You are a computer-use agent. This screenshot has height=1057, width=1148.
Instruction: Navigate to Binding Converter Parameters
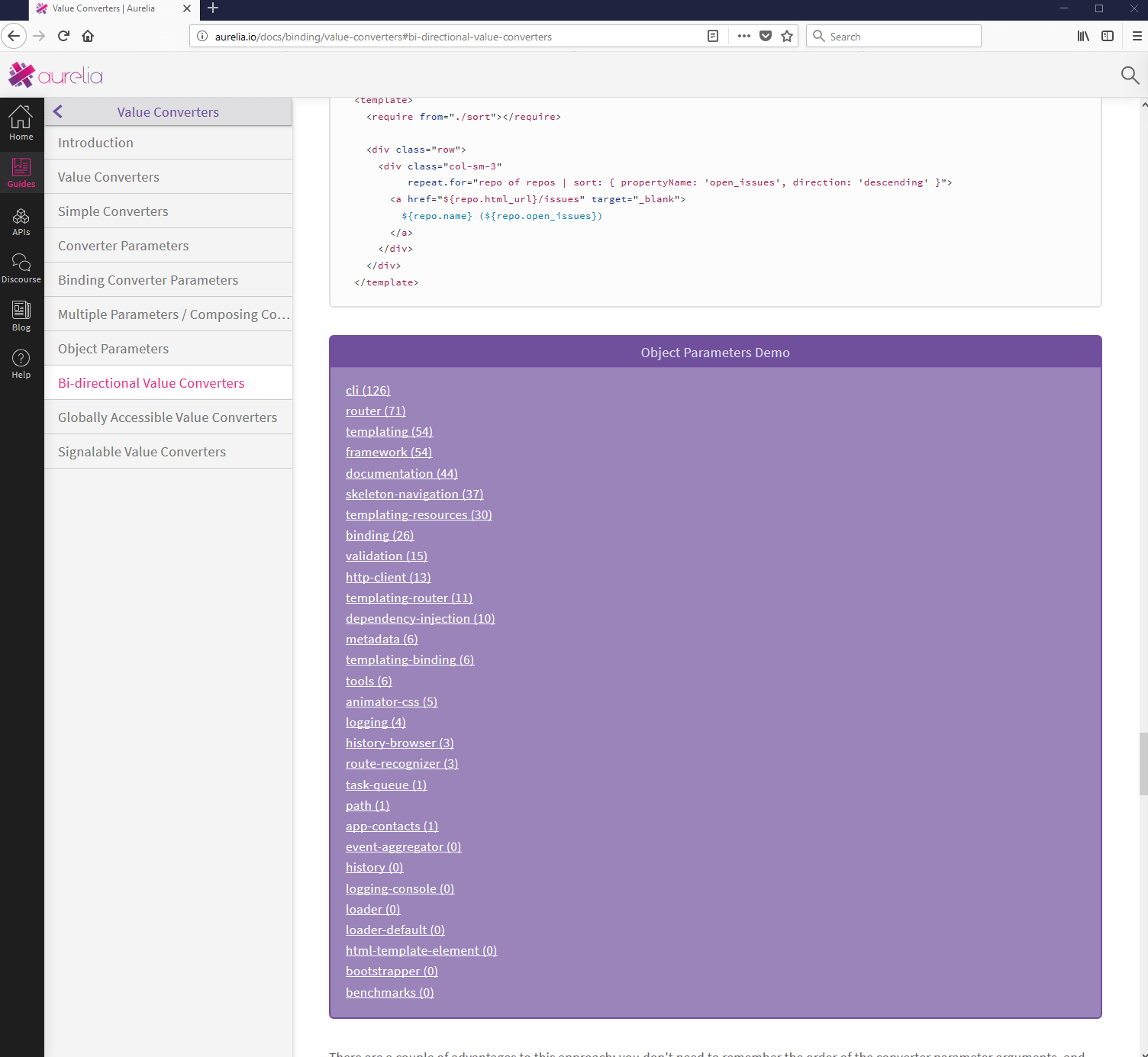[x=168, y=280]
